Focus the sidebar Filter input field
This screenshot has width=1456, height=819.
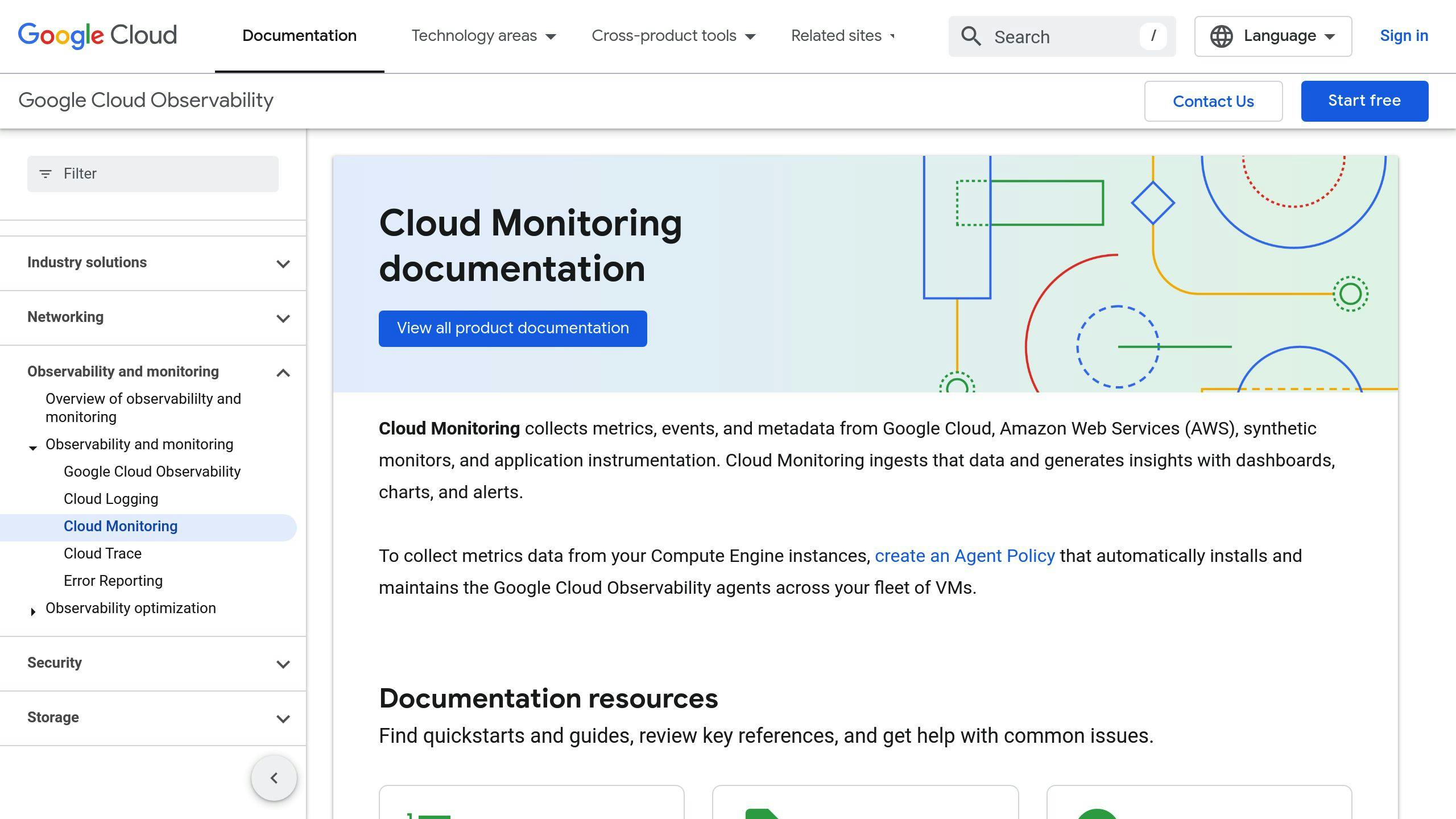153,174
